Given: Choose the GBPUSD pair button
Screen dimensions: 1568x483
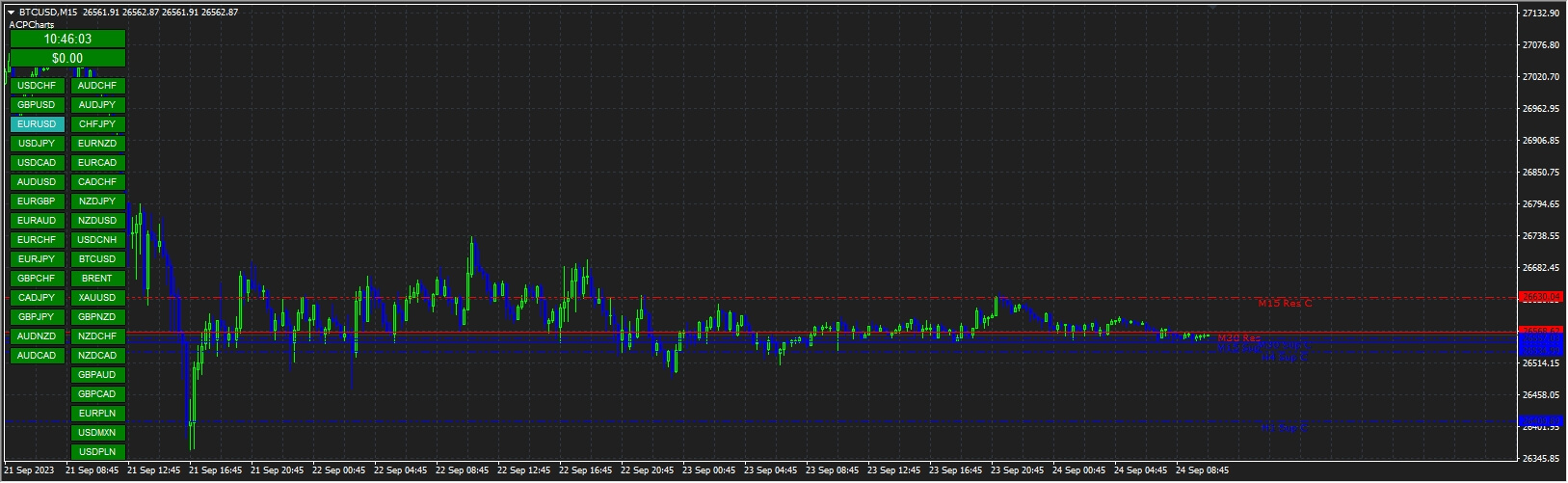Looking at the screenshot, I should [x=38, y=105].
